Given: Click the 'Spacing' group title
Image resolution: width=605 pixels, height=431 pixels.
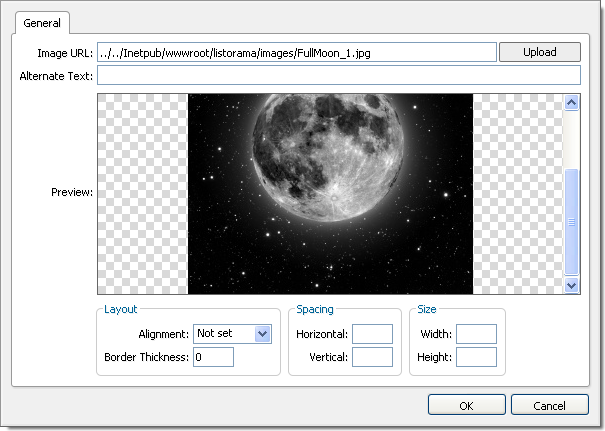Looking at the screenshot, I should click(315, 309).
